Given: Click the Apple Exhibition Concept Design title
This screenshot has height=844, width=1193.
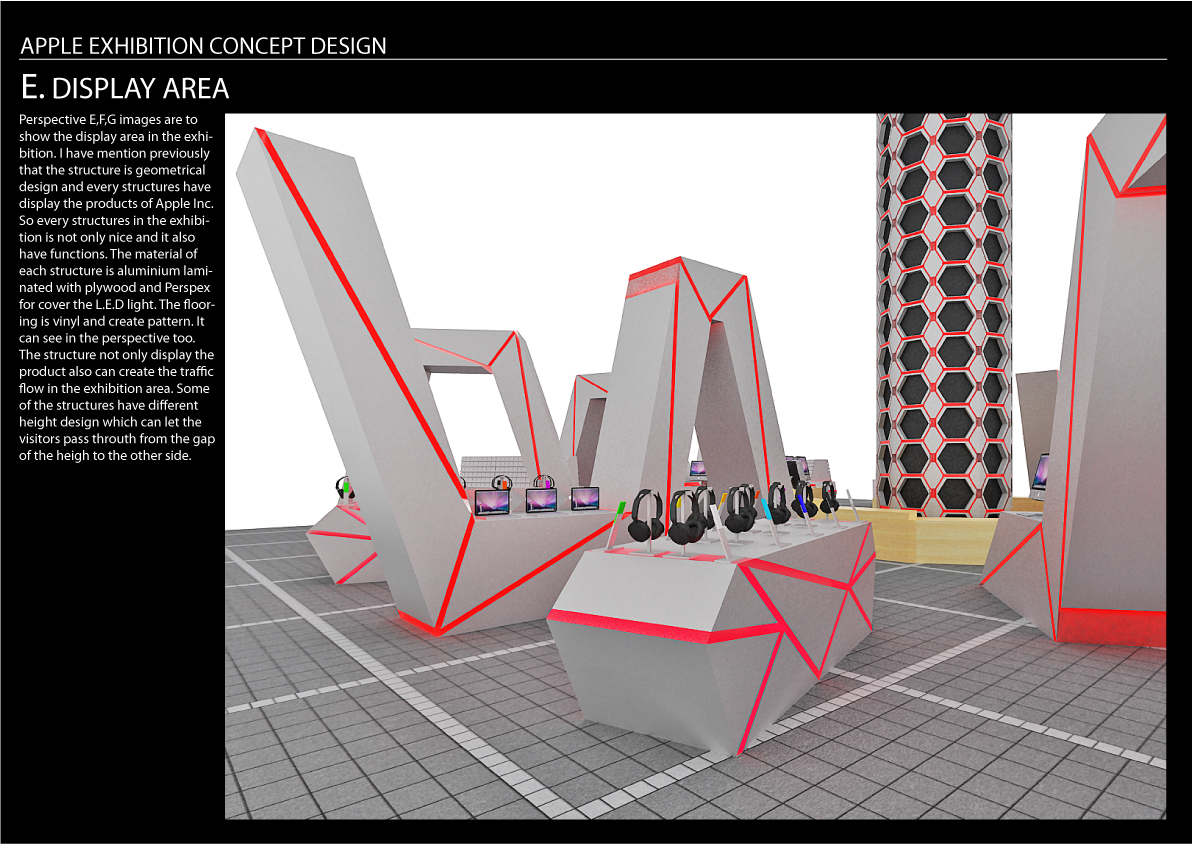Looking at the screenshot, I should (203, 45).
